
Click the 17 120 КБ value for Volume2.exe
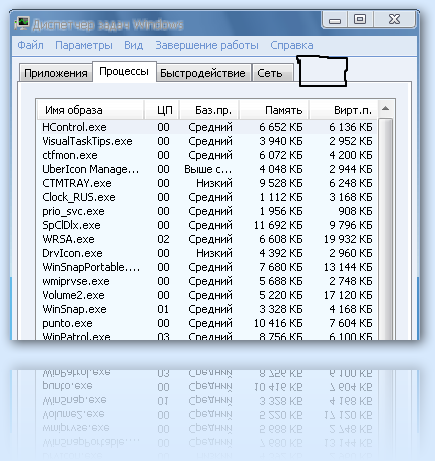click(x=348, y=295)
